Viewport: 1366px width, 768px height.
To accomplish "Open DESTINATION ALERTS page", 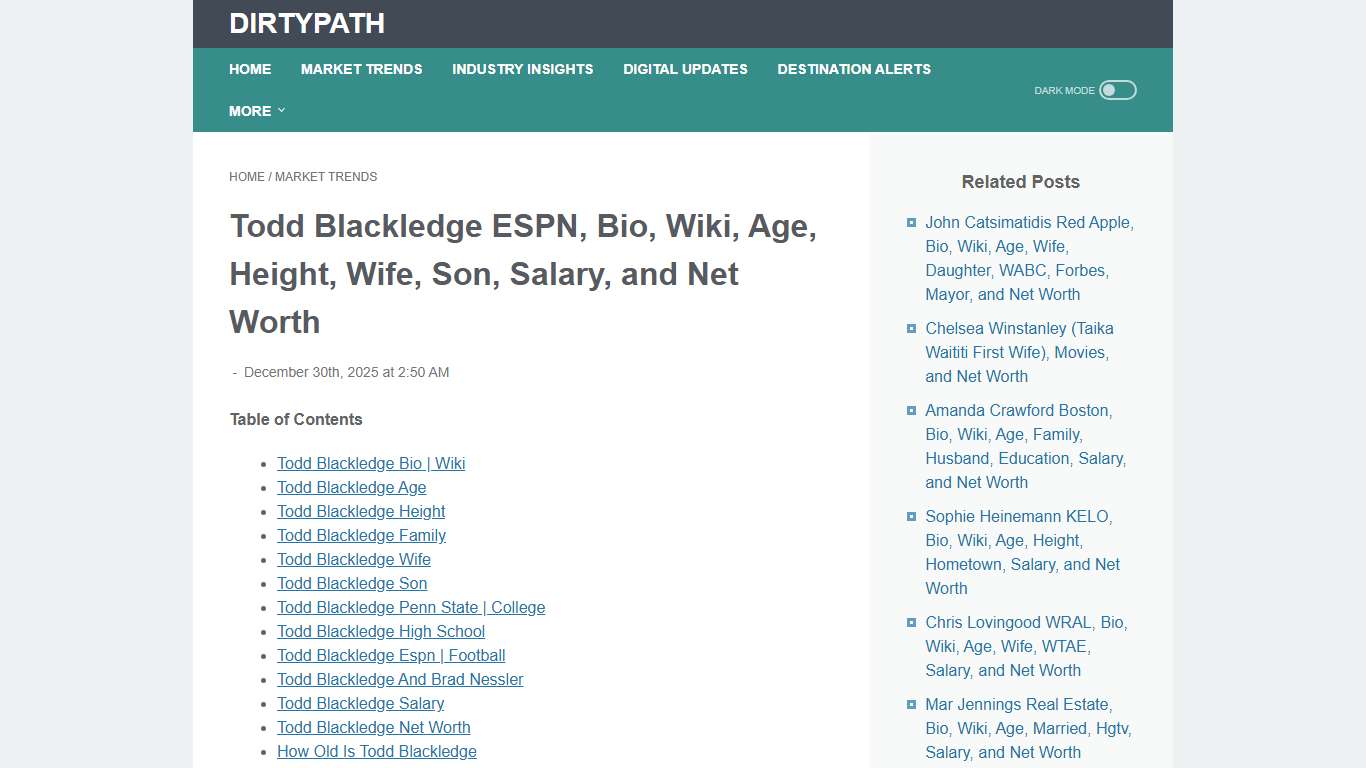I will click(854, 69).
